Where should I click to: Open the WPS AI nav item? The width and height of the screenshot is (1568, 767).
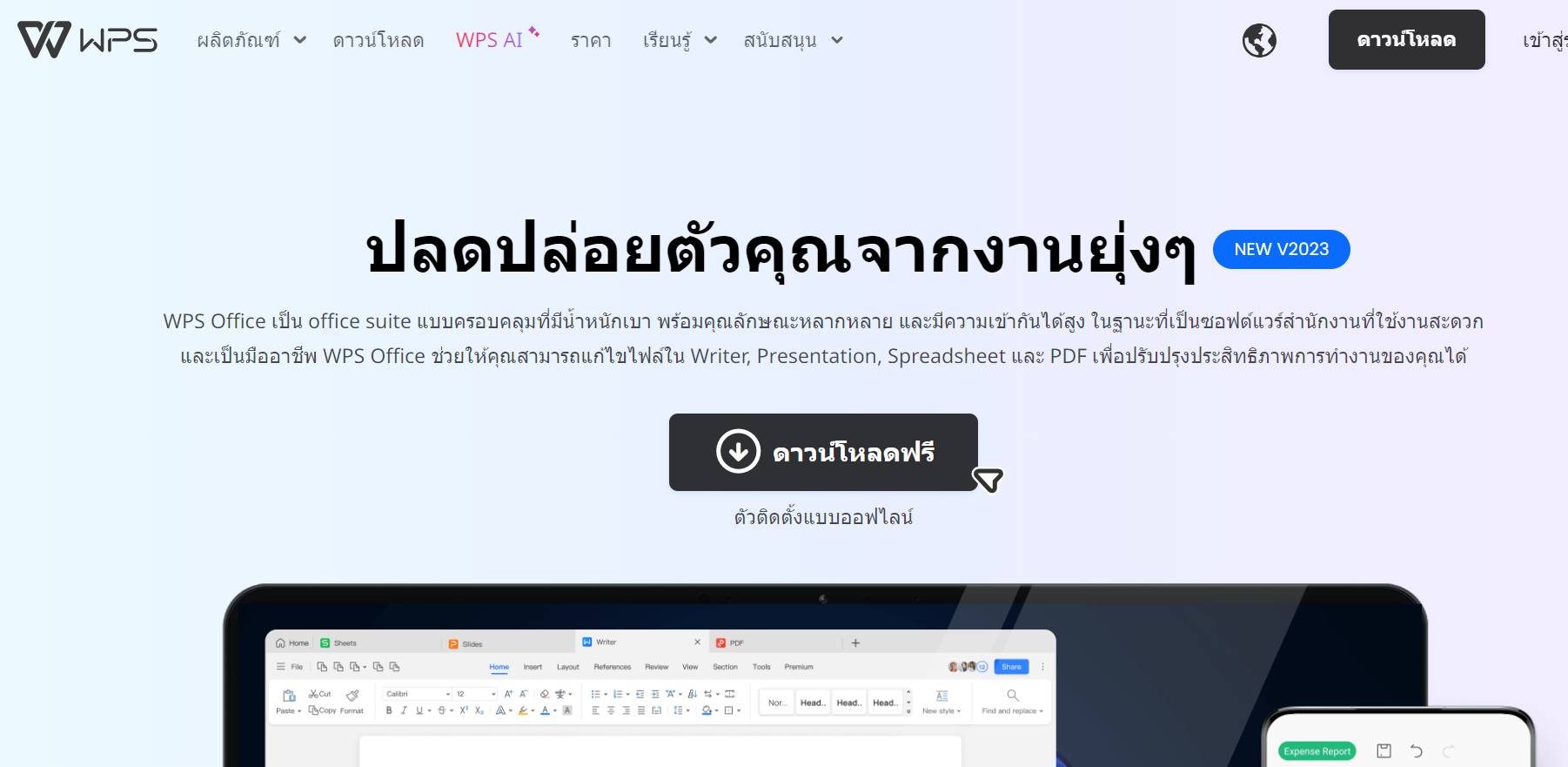[x=497, y=39]
